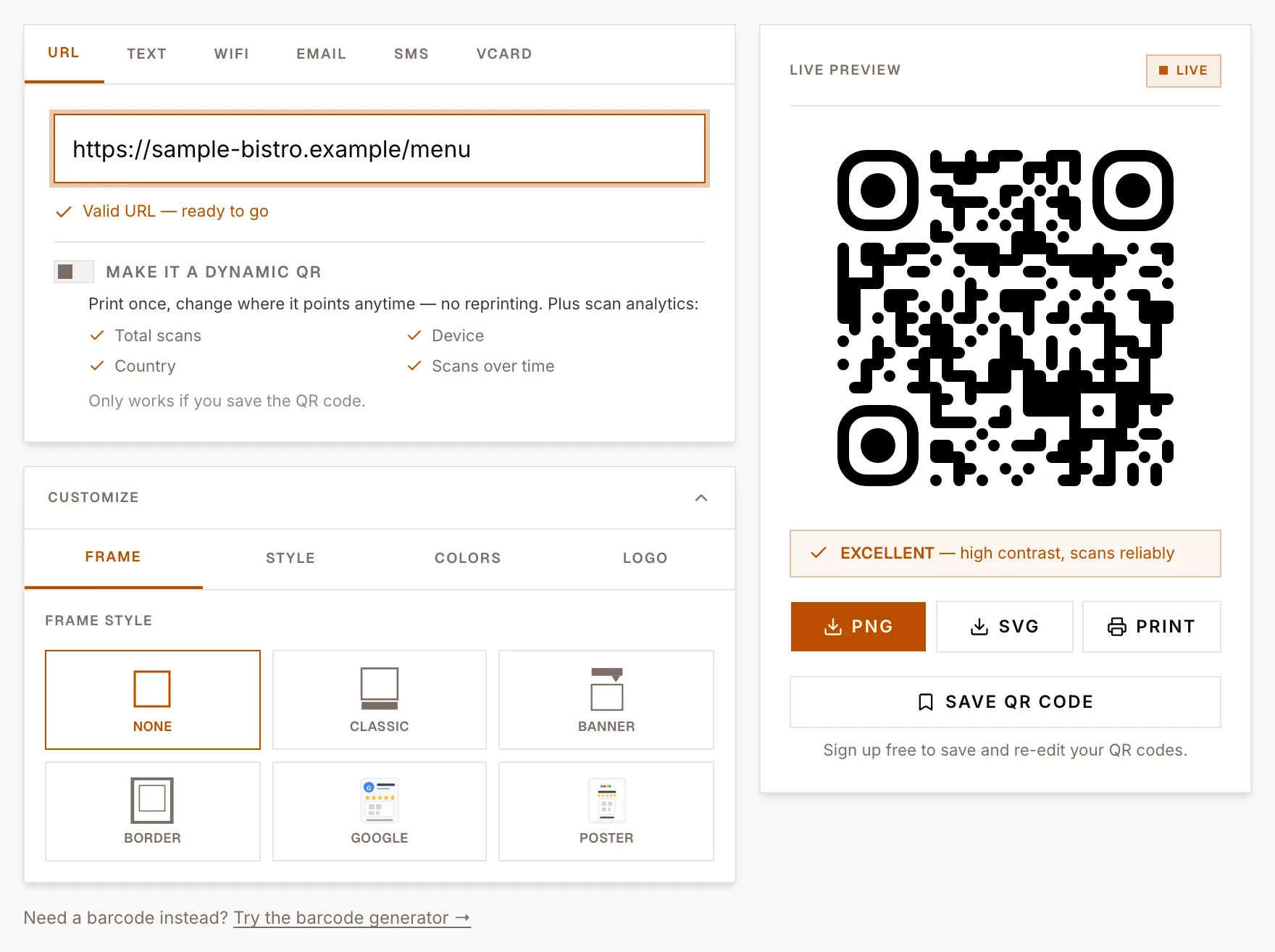
Task: Open the WIFI tab
Action: (x=232, y=54)
